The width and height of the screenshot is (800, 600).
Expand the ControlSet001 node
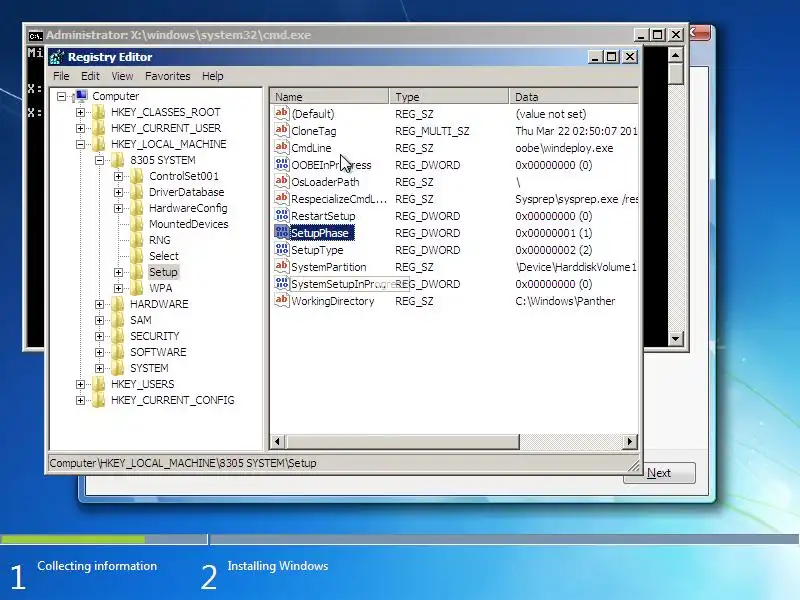coord(118,177)
